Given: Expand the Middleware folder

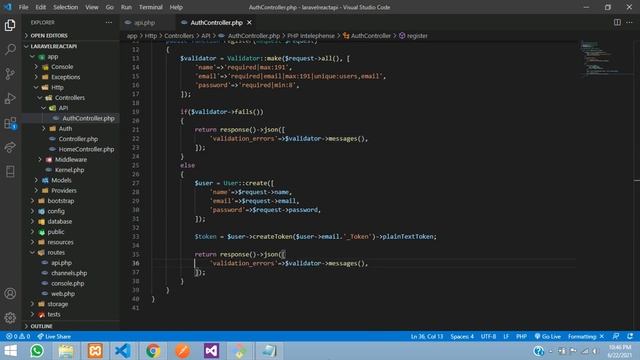Looking at the screenshot, I should (x=71, y=159).
